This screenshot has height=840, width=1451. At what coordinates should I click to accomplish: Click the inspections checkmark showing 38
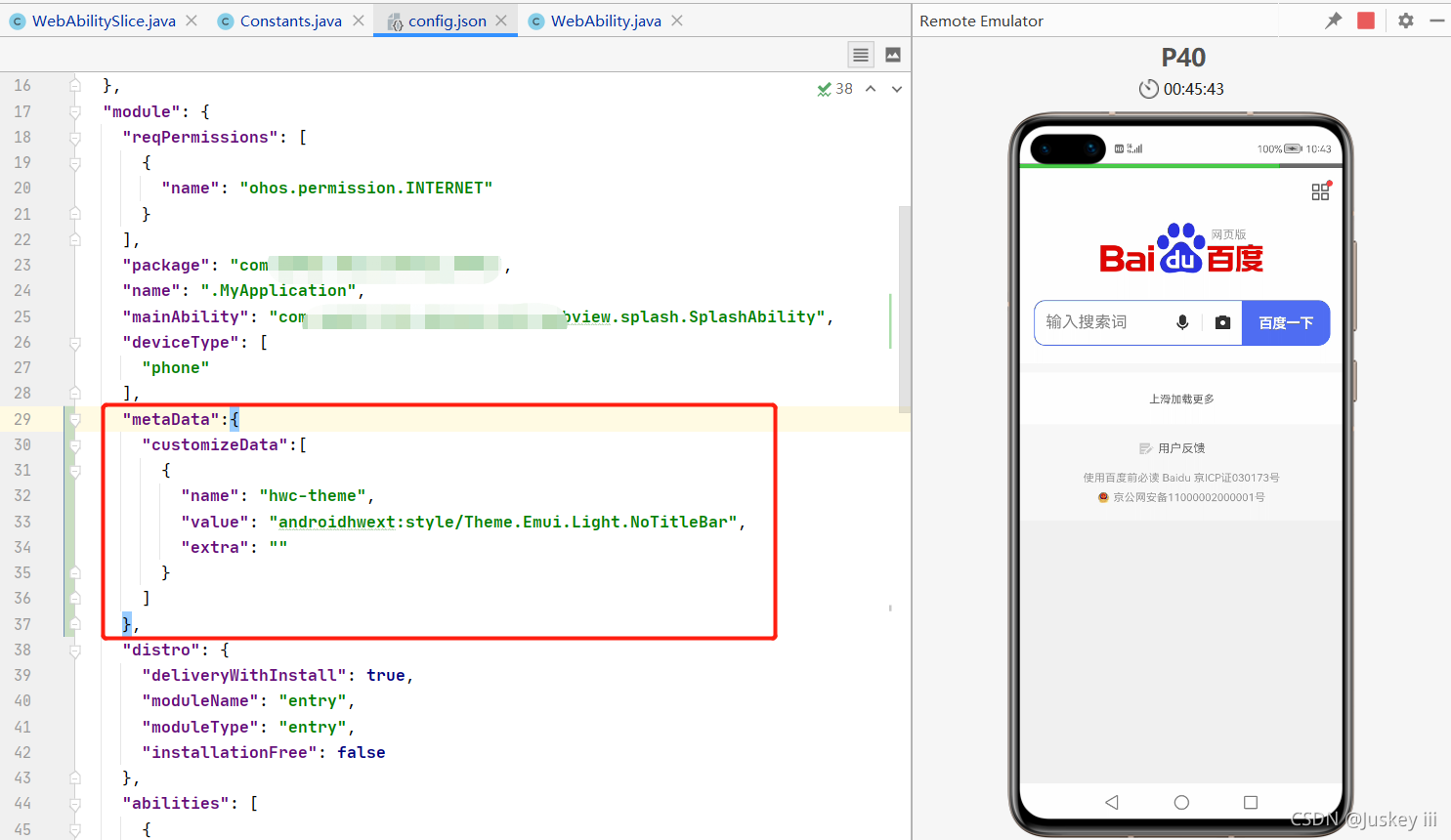(x=830, y=88)
